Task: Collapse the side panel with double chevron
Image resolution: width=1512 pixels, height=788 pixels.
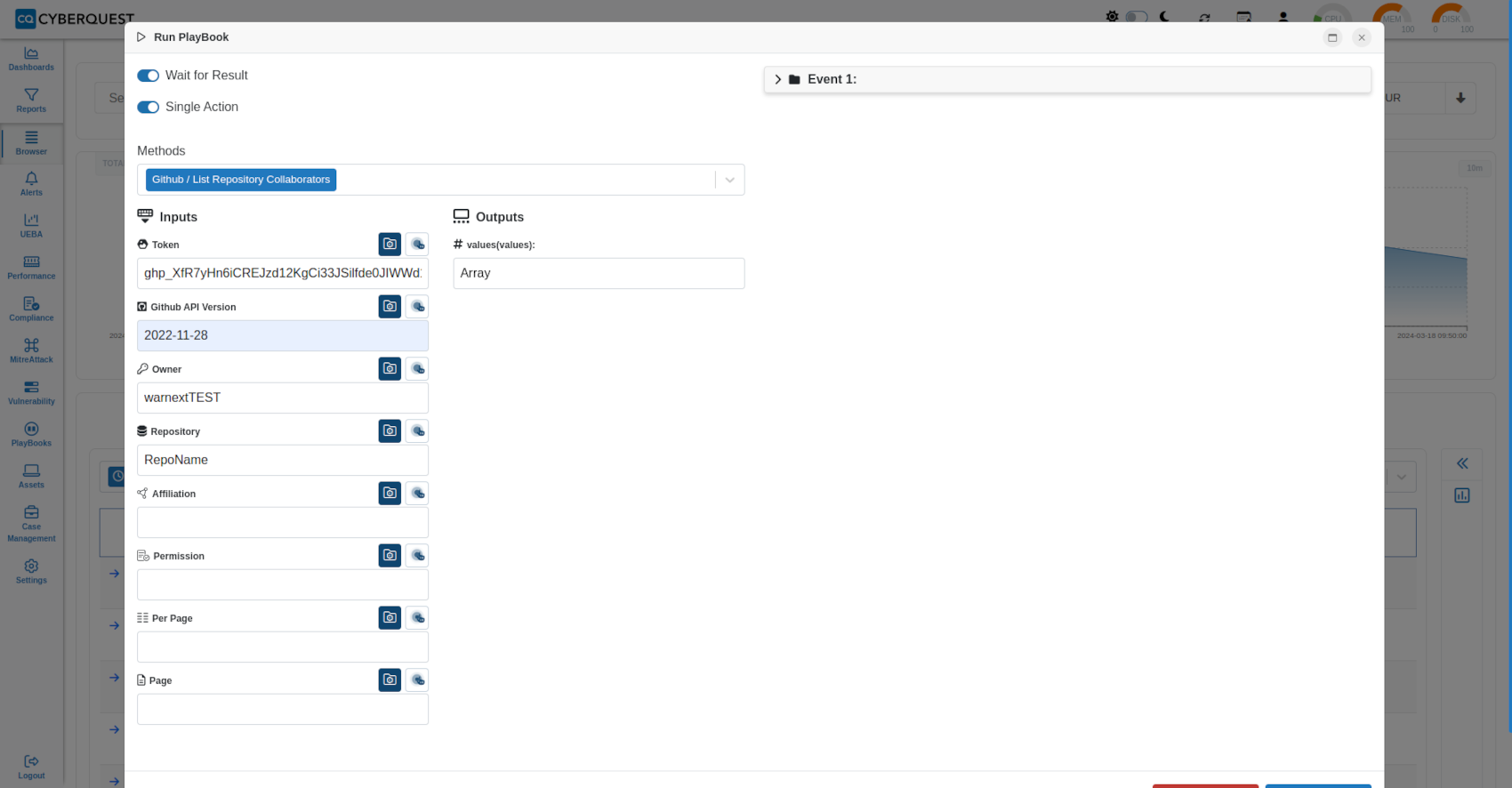Action: click(x=1462, y=463)
